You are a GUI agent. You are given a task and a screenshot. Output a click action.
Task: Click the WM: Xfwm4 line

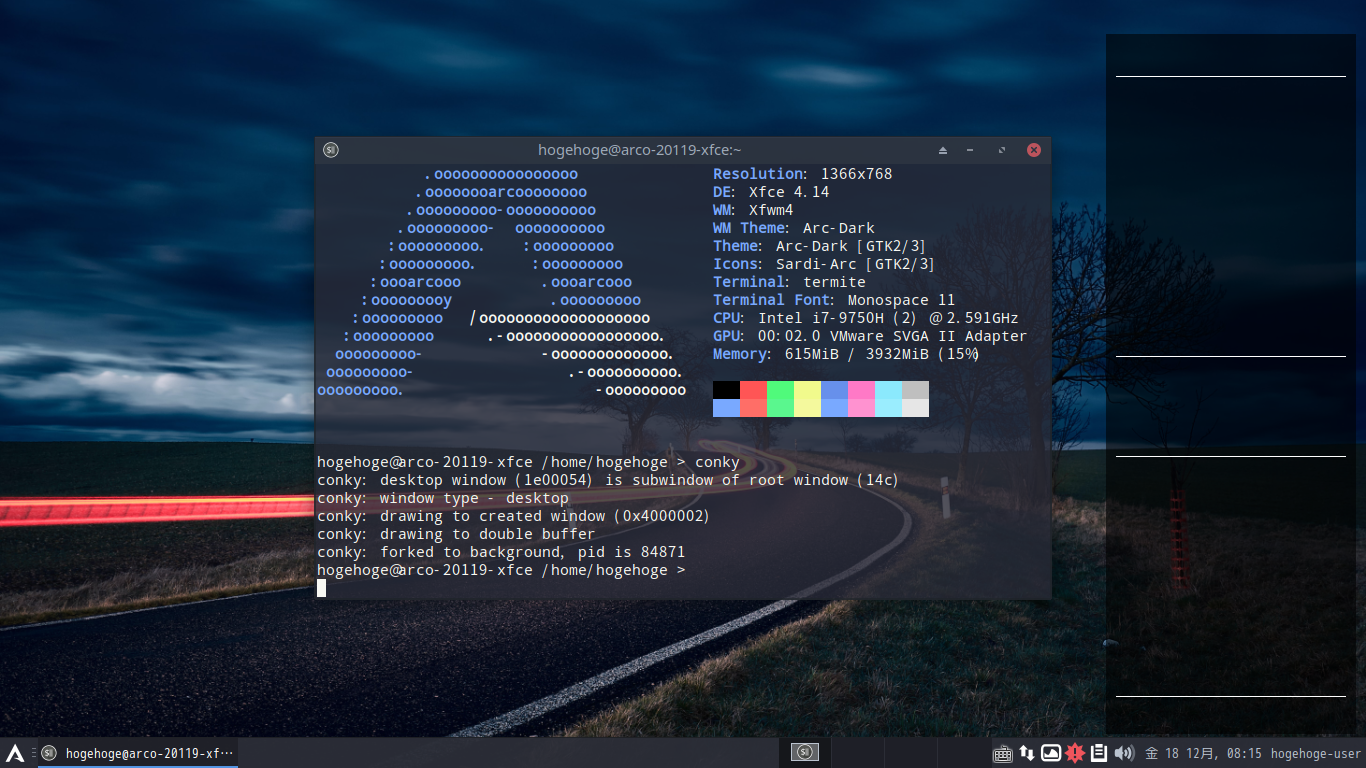pyautogui.click(x=753, y=210)
